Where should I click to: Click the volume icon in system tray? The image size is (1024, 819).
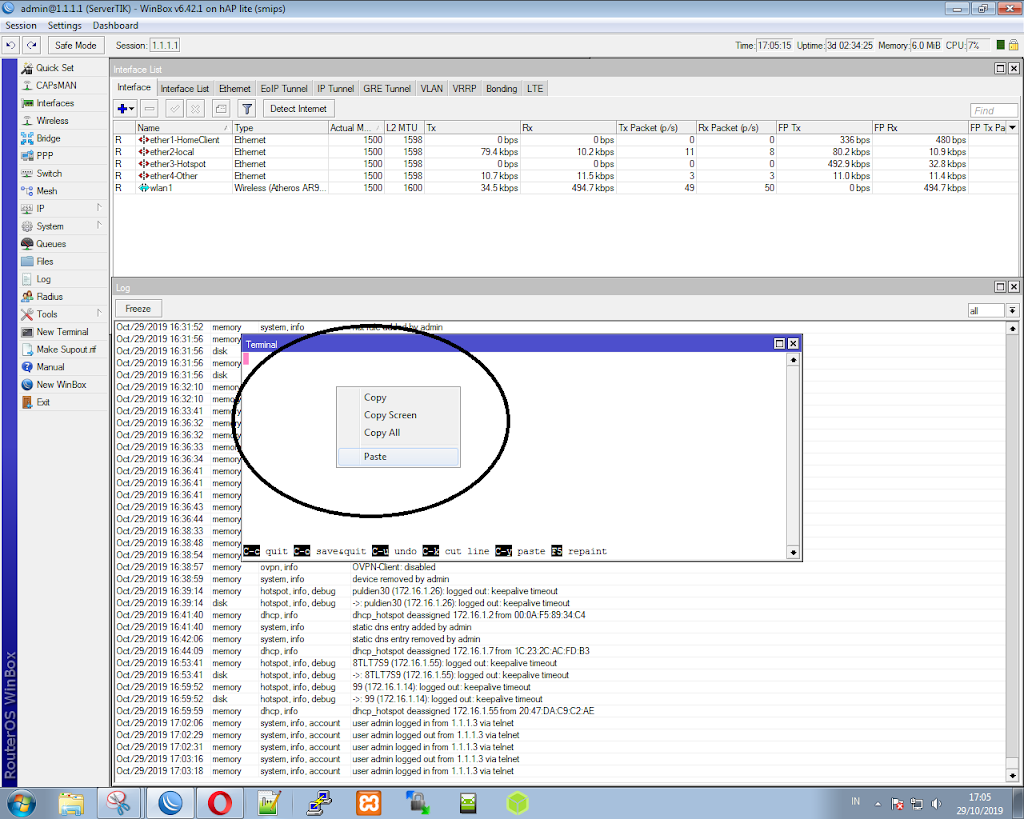pos(936,803)
